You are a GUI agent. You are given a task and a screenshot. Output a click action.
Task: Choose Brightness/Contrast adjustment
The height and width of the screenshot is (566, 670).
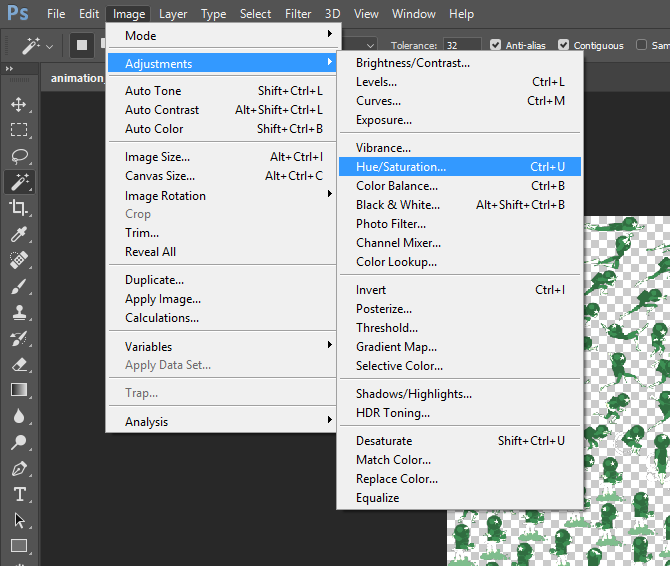point(460,63)
